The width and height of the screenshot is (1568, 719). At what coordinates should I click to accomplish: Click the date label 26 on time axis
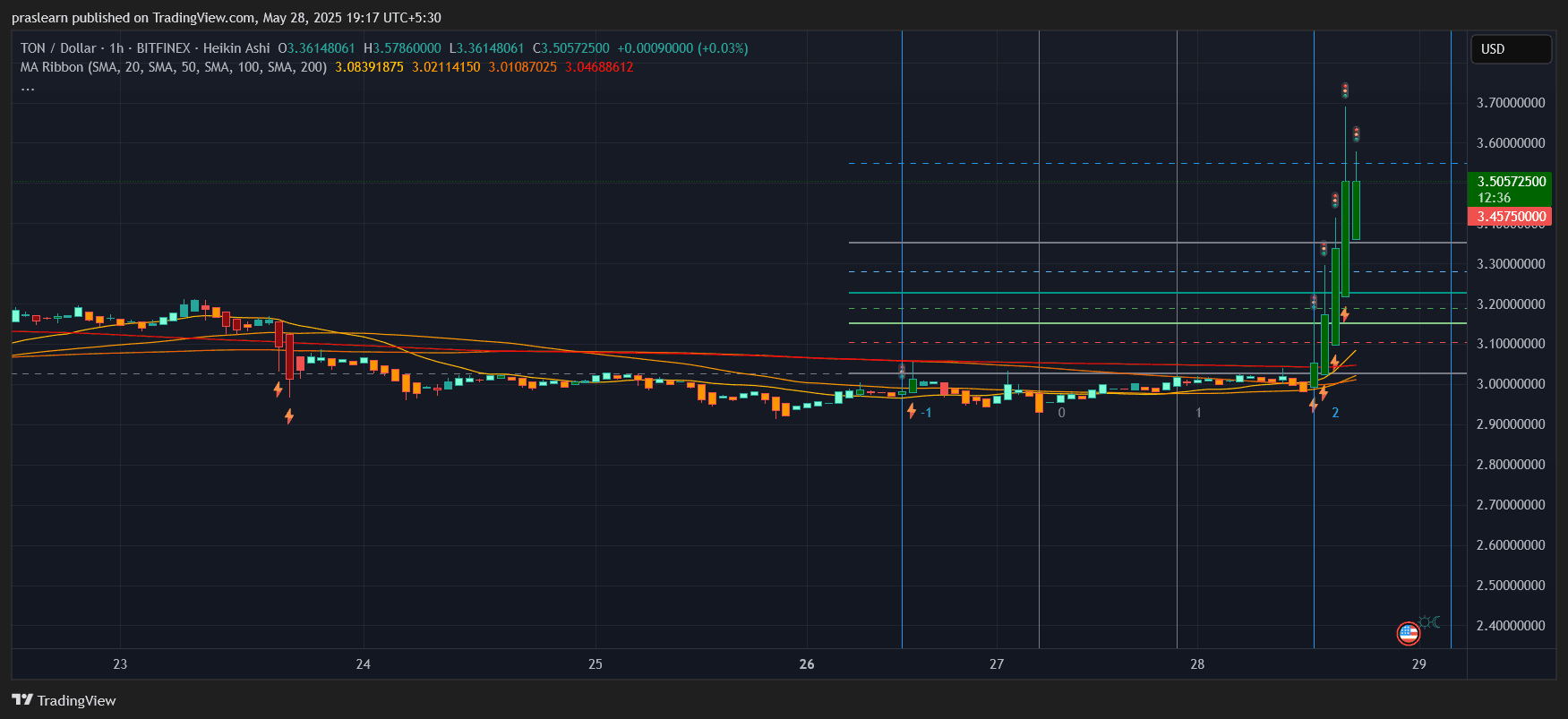tap(807, 664)
